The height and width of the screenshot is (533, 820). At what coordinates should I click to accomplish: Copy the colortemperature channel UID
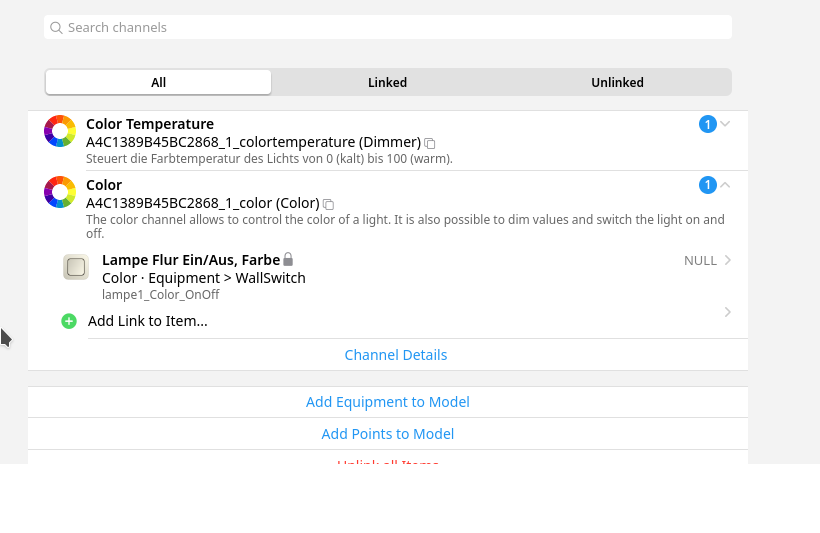tap(429, 143)
